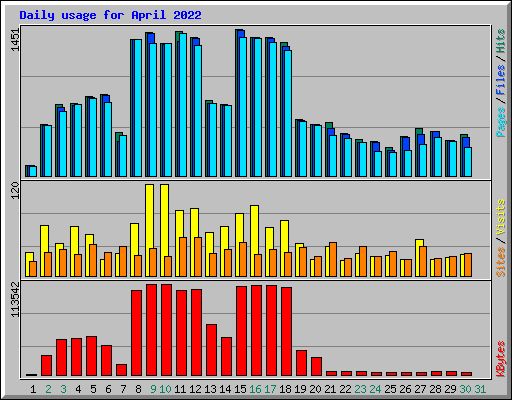Select green day label 31
This screenshot has height=400, width=512.
pyautogui.click(x=480, y=389)
